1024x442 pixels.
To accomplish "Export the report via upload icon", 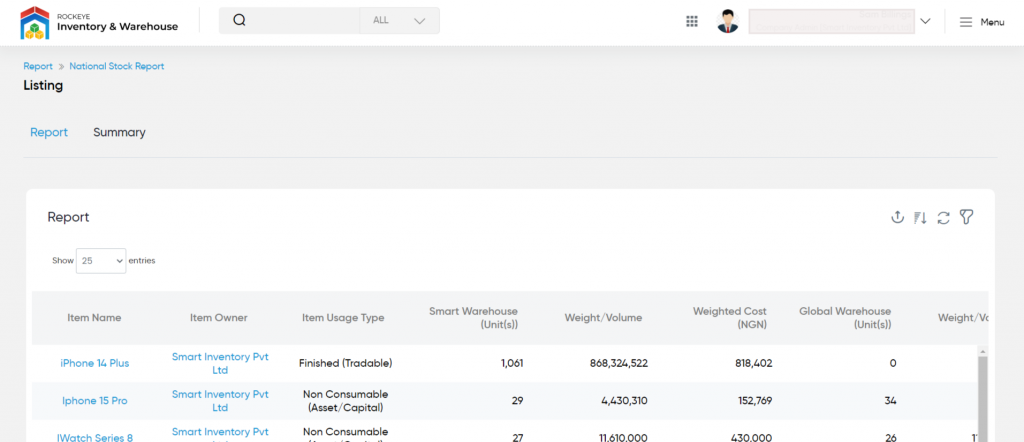I will 897,217.
